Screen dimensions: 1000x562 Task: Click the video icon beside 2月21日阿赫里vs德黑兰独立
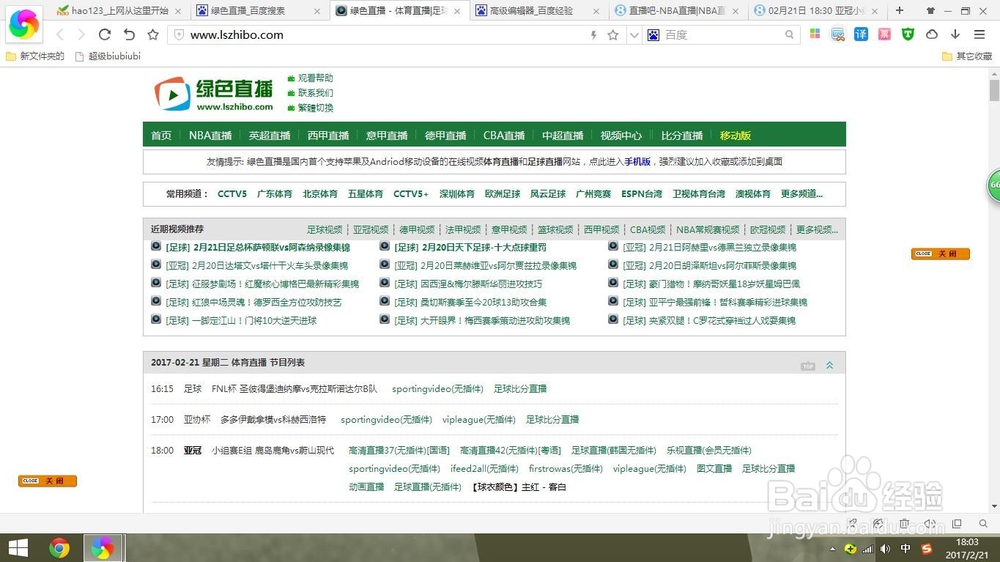point(613,246)
